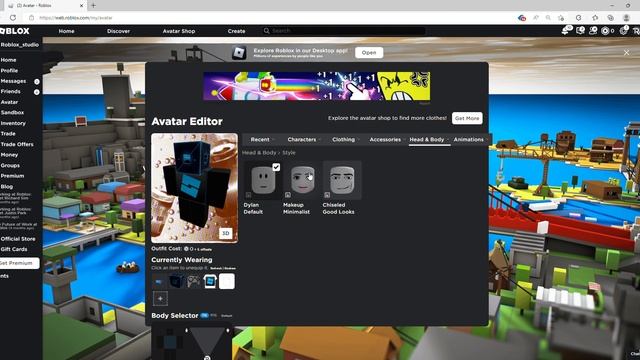Screen dimensions: 640x360
Task: Click the plus tile under Currently Wearing
Action: [160, 298]
